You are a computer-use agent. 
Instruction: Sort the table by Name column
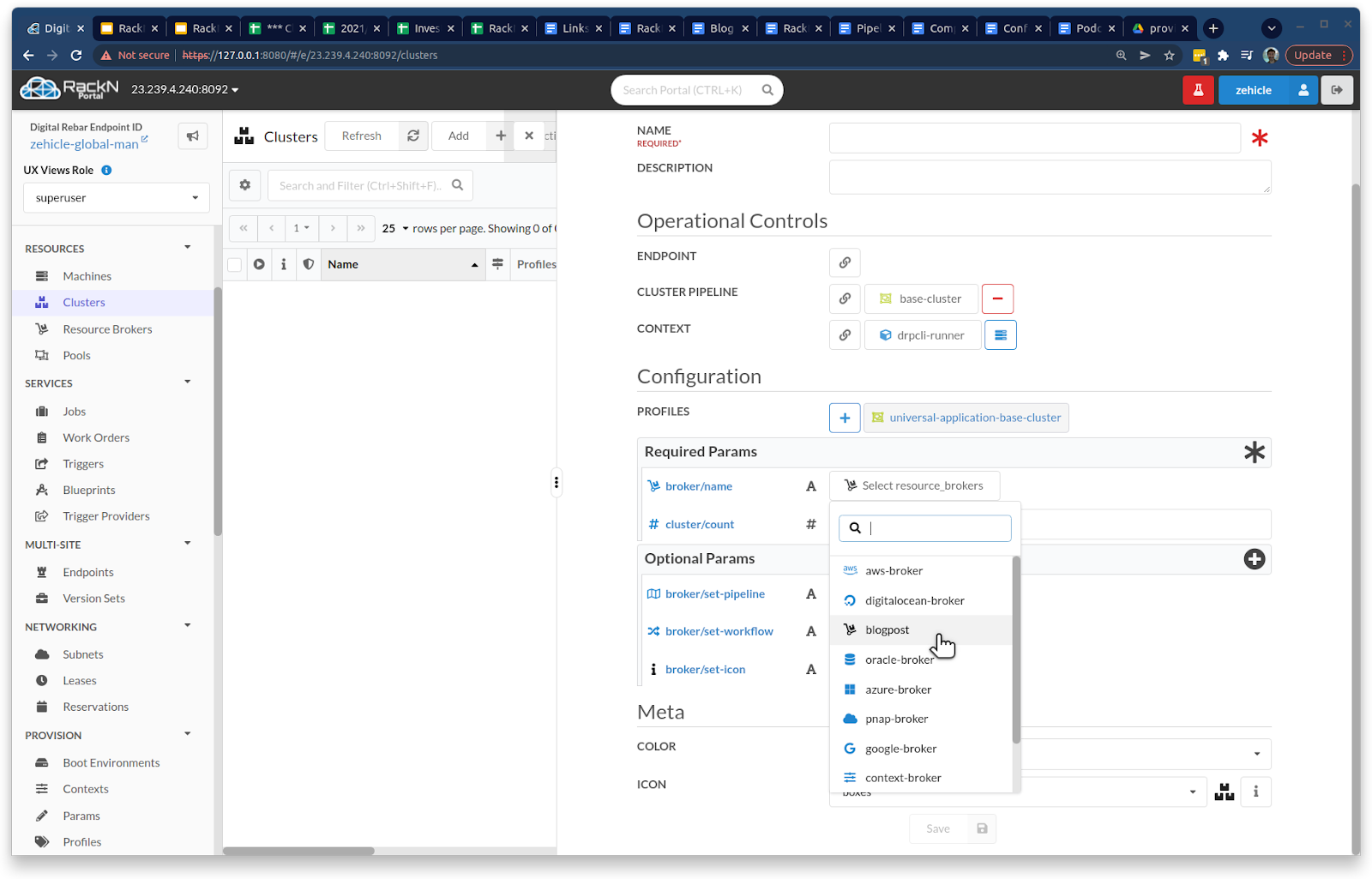click(x=402, y=264)
